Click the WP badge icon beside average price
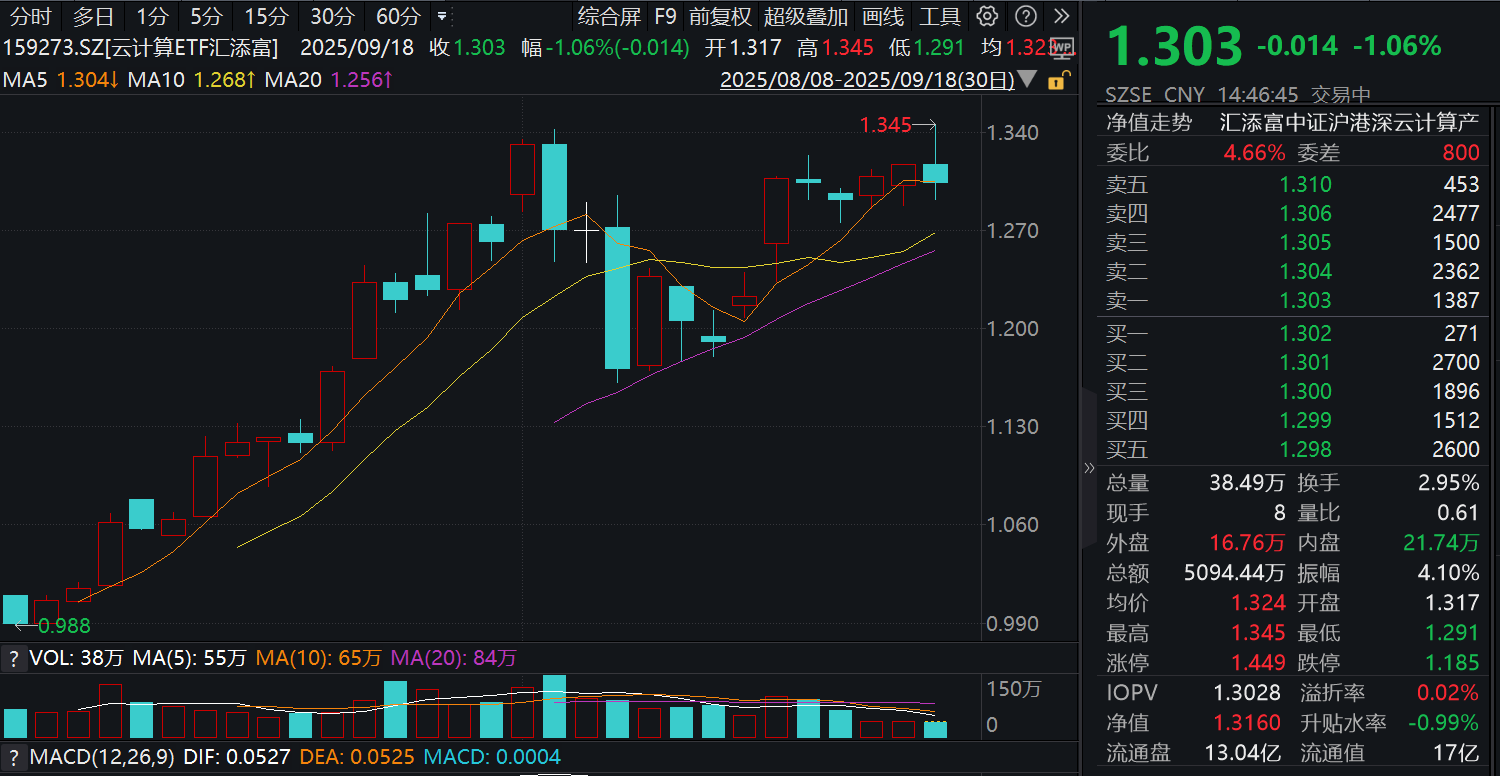This screenshot has height=776, width=1500. [x=1061, y=48]
